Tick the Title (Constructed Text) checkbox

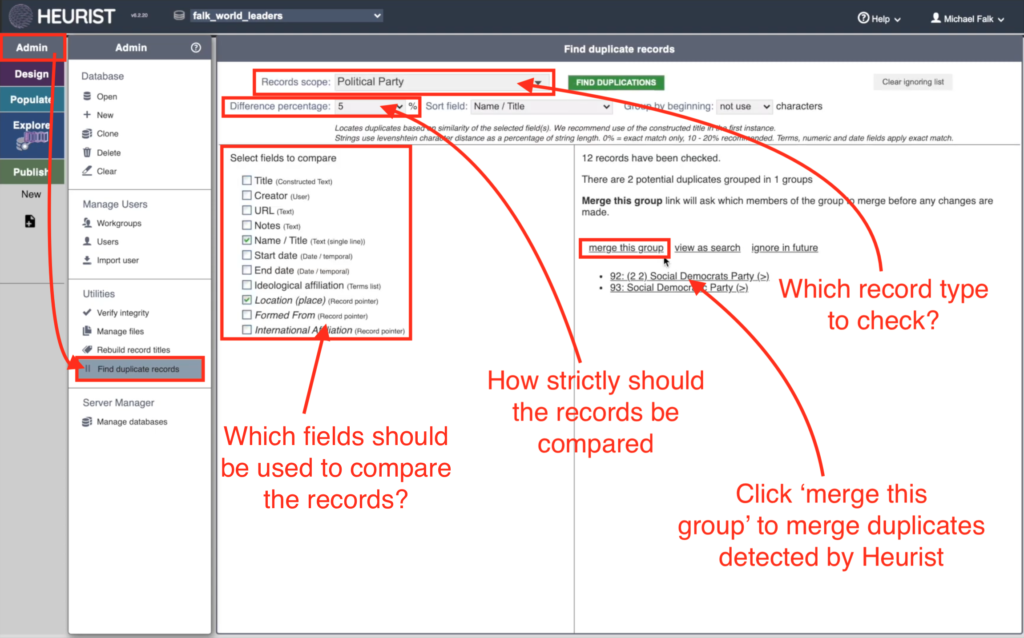click(x=247, y=180)
